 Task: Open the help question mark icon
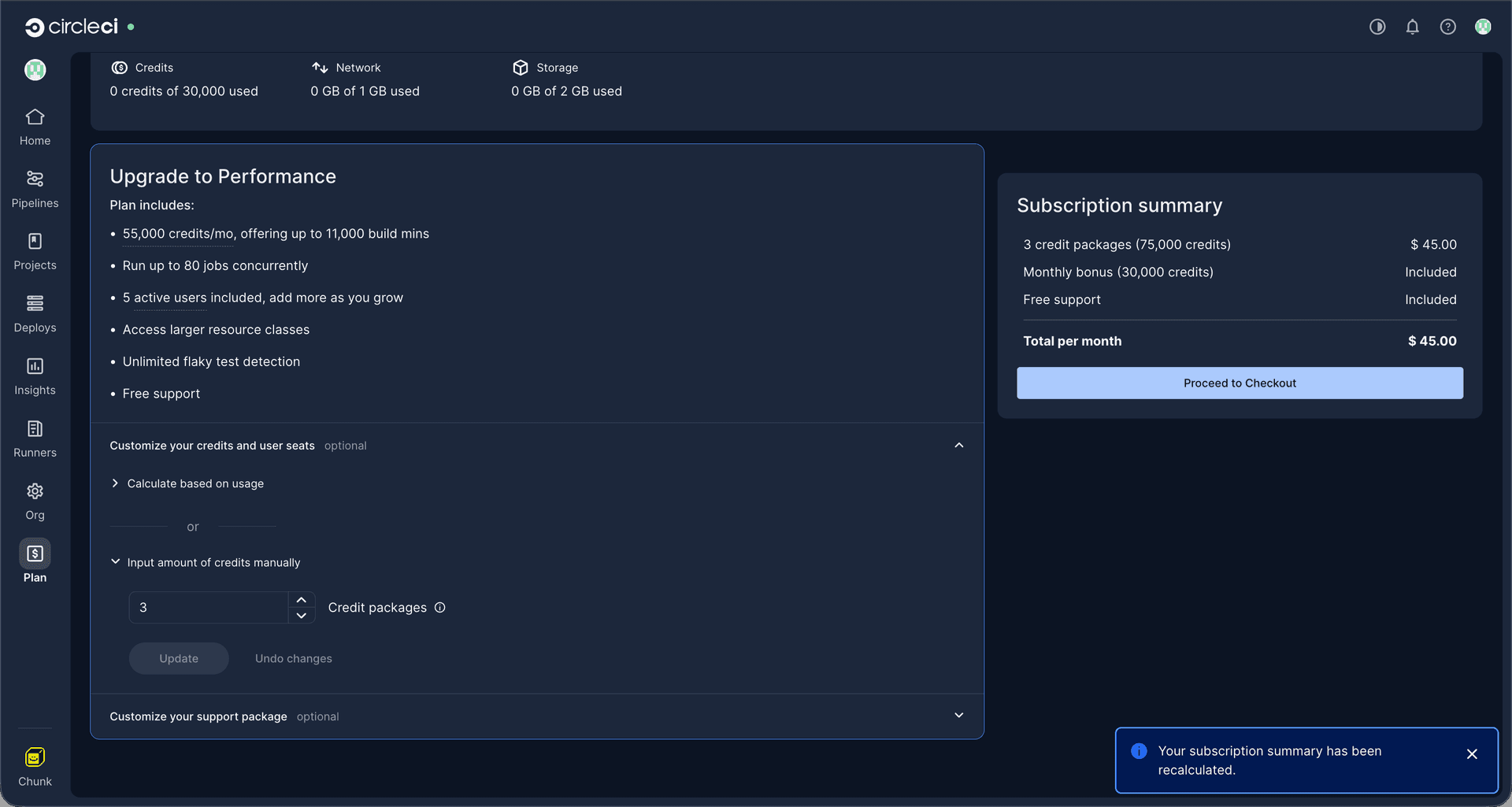tap(1447, 27)
